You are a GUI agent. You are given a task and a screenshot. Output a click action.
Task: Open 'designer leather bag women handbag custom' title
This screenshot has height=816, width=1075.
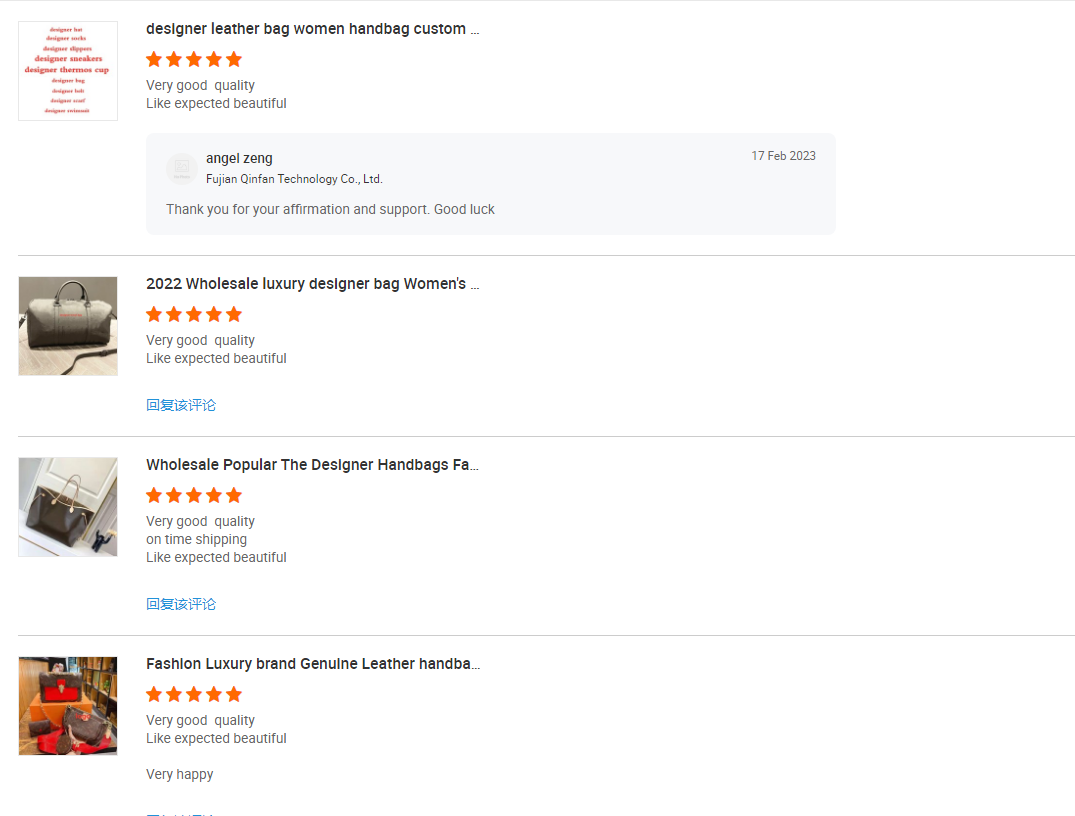pos(313,29)
